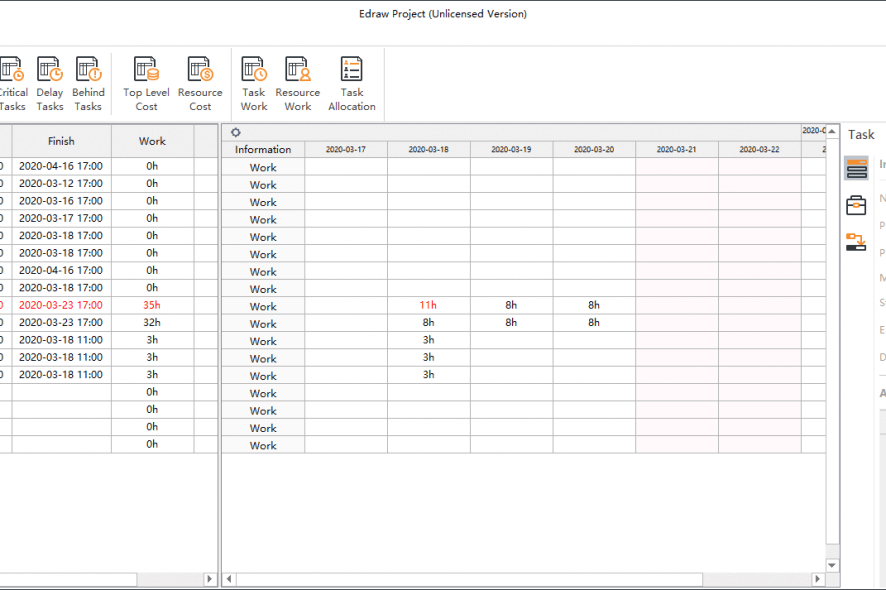Click the 2020-03-19 date column header

pyautogui.click(x=511, y=149)
